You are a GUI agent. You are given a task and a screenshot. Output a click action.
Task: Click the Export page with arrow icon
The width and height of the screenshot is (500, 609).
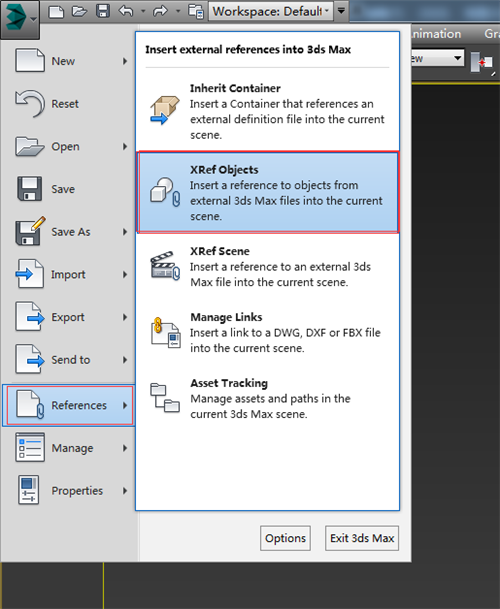pyautogui.click(x=30, y=317)
